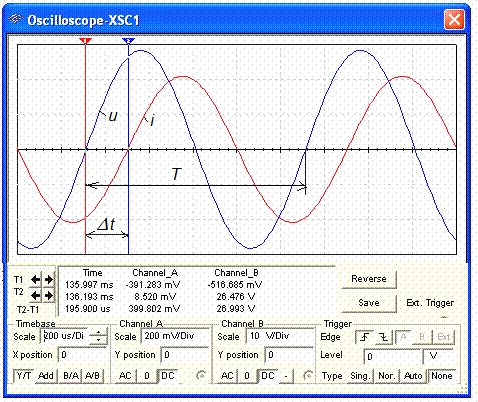
Task: Move cursor T1 right with arrow button
Action: tap(49, 279)
